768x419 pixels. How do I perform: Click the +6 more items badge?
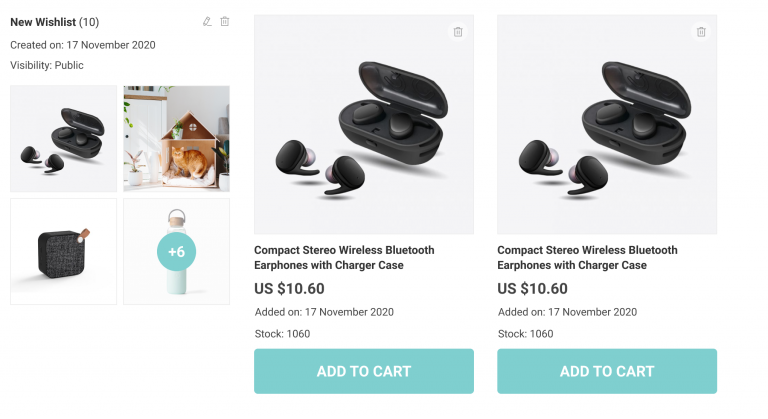(x=176, y=251)
